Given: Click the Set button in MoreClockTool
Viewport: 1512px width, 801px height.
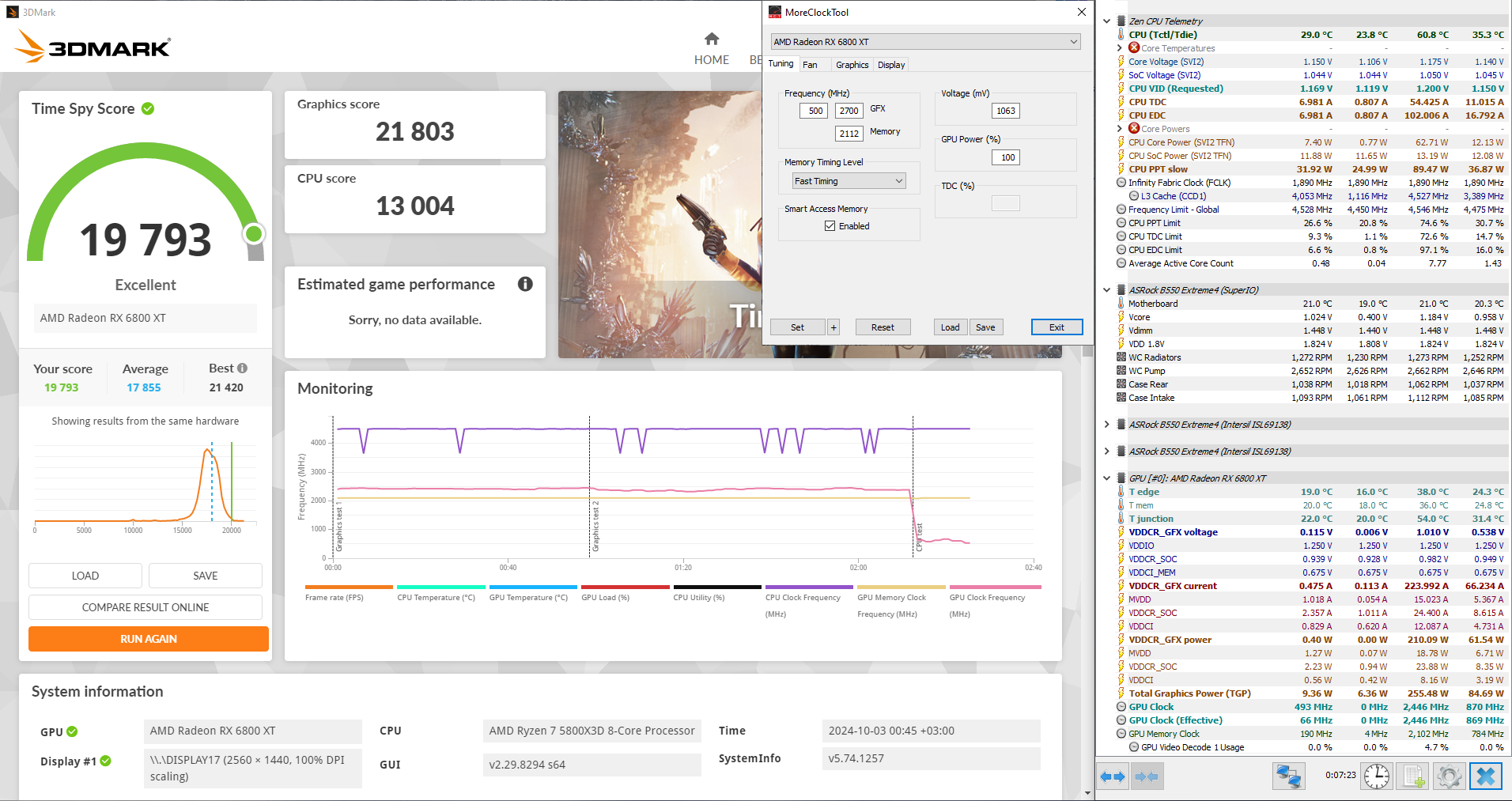Looking at the screenshot, I should pyautogui.click(x=797, y=327).
